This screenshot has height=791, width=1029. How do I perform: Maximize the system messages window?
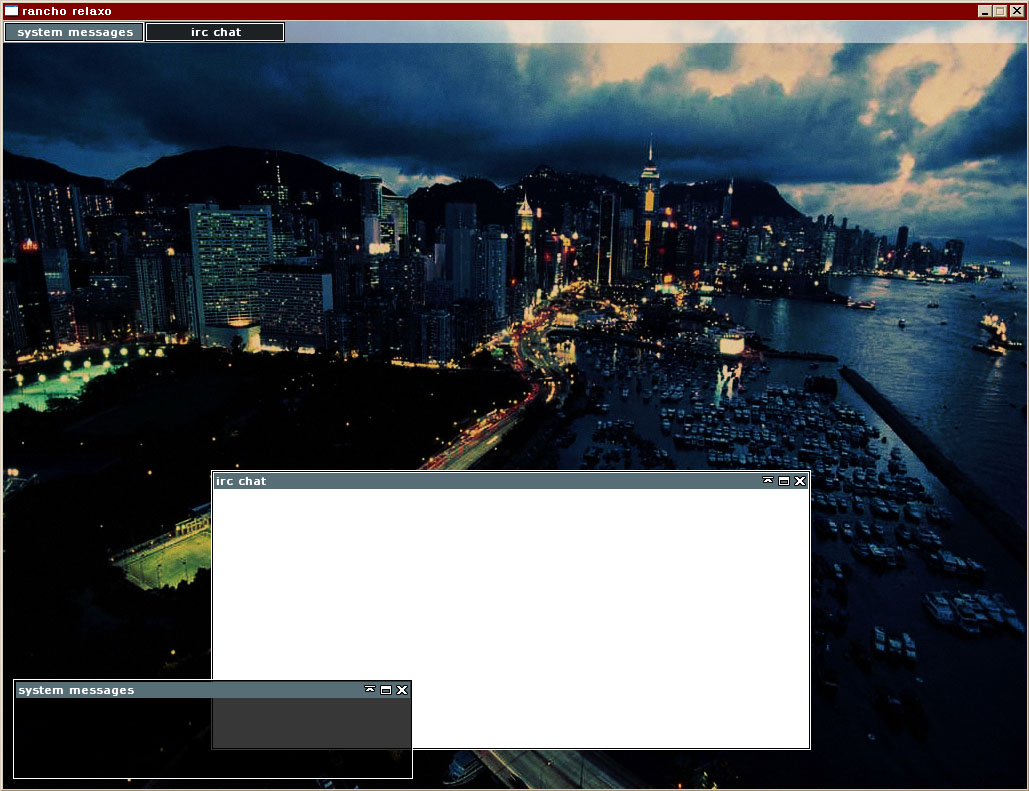(x=386, y=690)
